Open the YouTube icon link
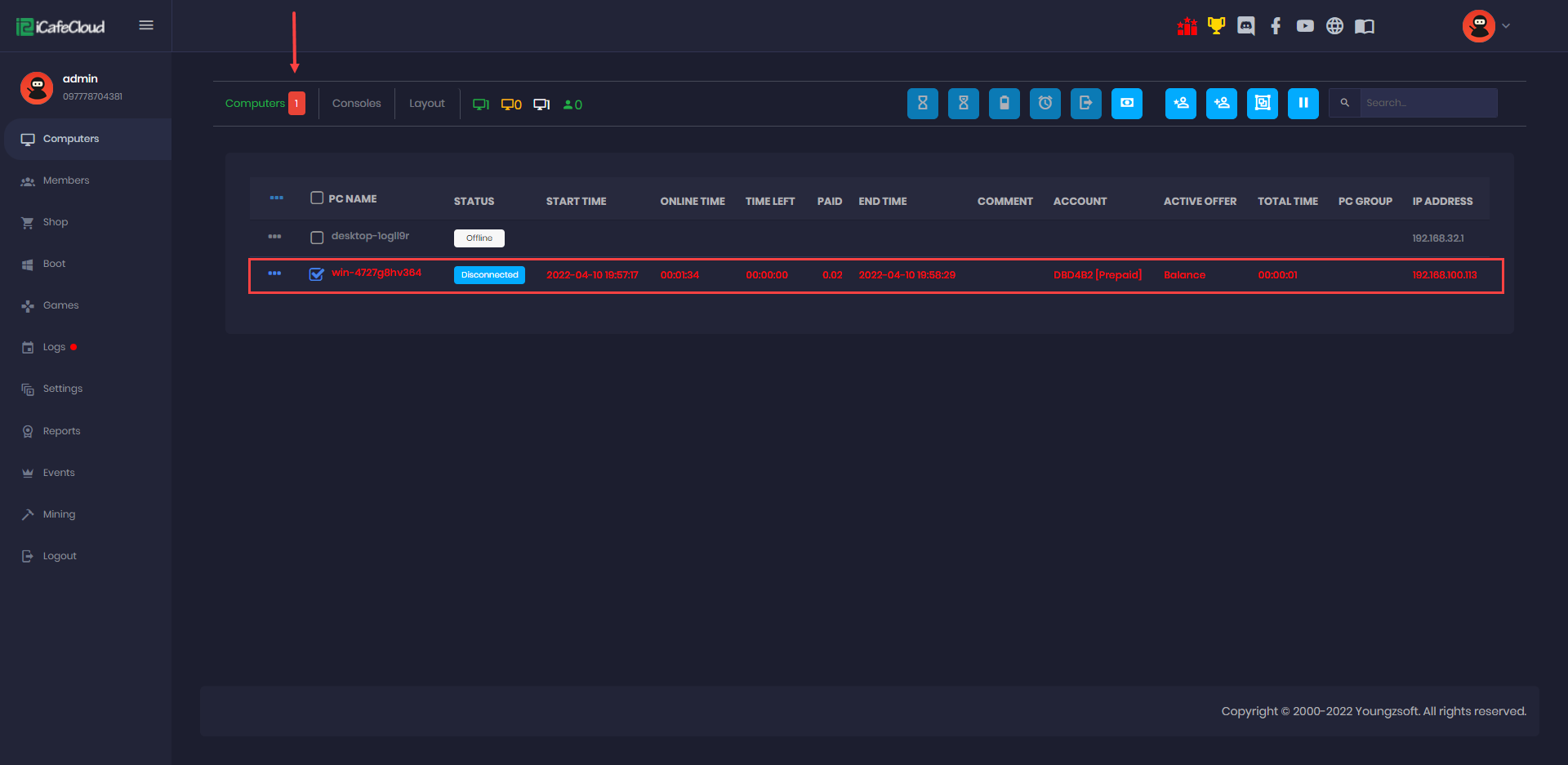The height and width of the screenshot is (765, 1568). [x=1305, y=26]
